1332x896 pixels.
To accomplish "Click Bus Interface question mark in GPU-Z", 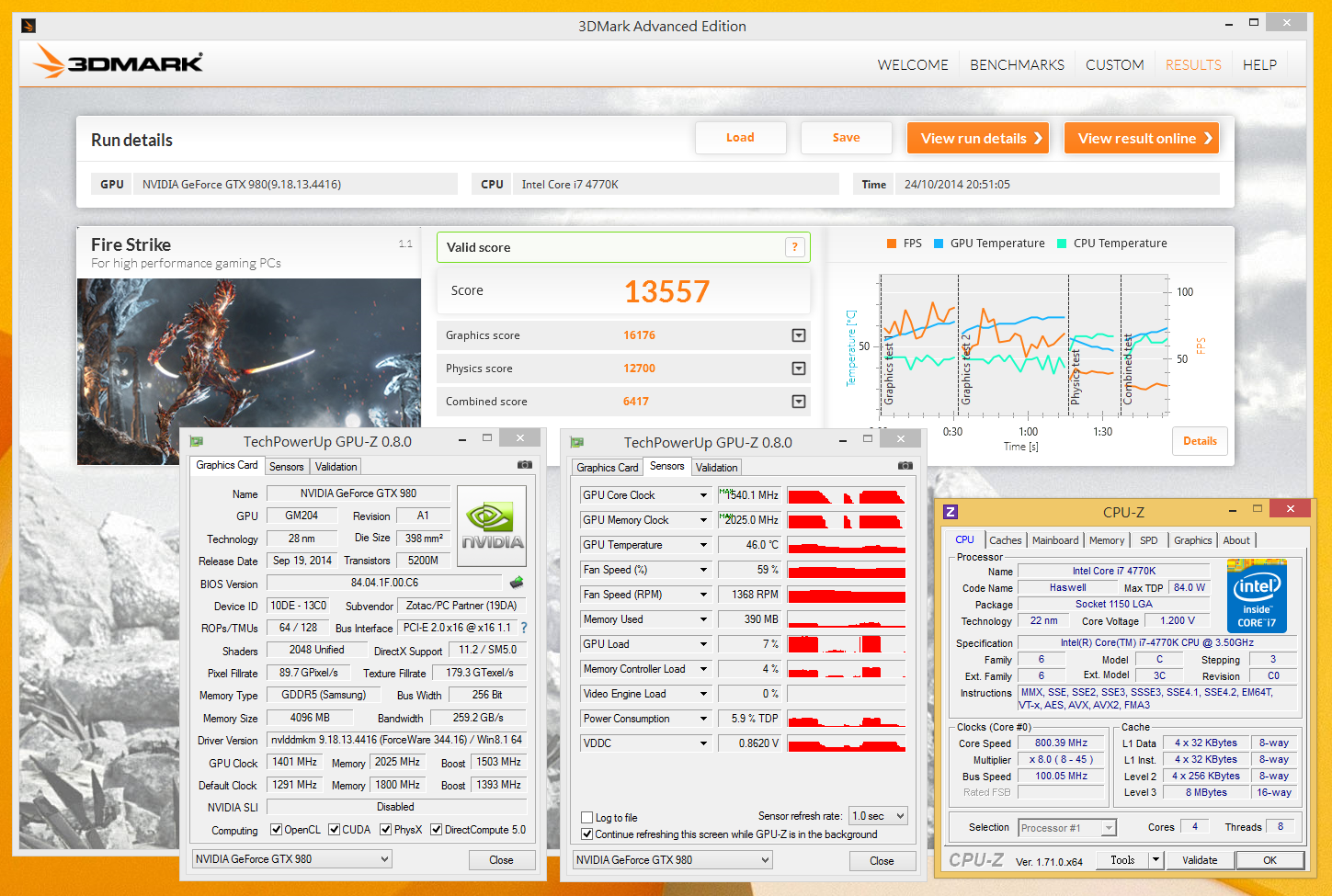I will (524, 628).
